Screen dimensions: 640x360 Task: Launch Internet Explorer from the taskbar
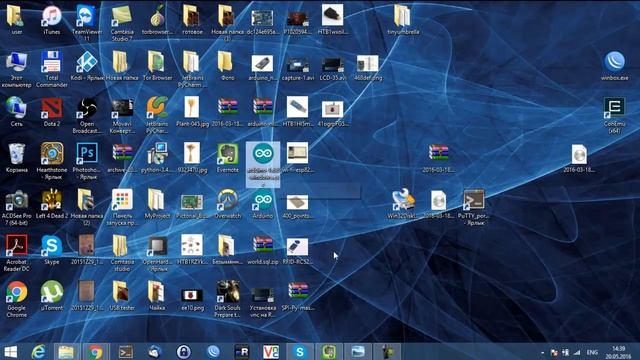point(38,352)
